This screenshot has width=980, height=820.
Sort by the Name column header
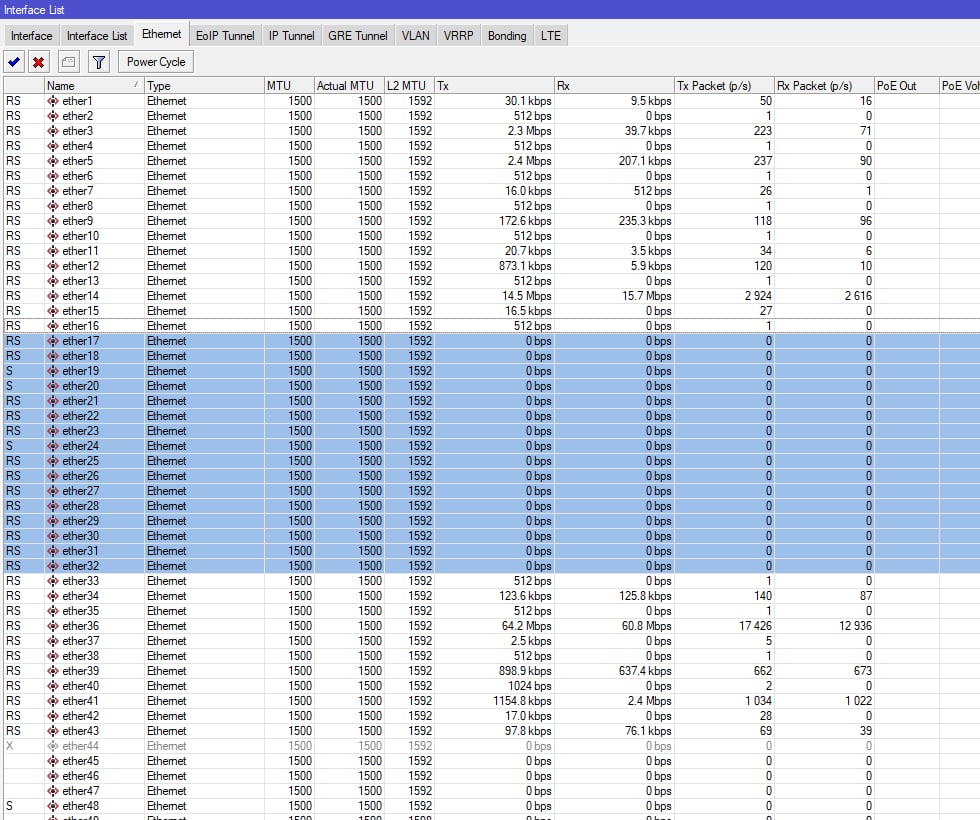tap(94, 86)
